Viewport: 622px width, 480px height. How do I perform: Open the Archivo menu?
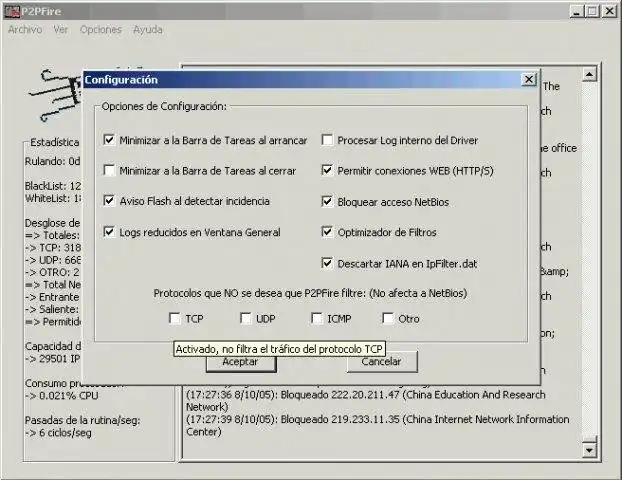pos(25,30)
